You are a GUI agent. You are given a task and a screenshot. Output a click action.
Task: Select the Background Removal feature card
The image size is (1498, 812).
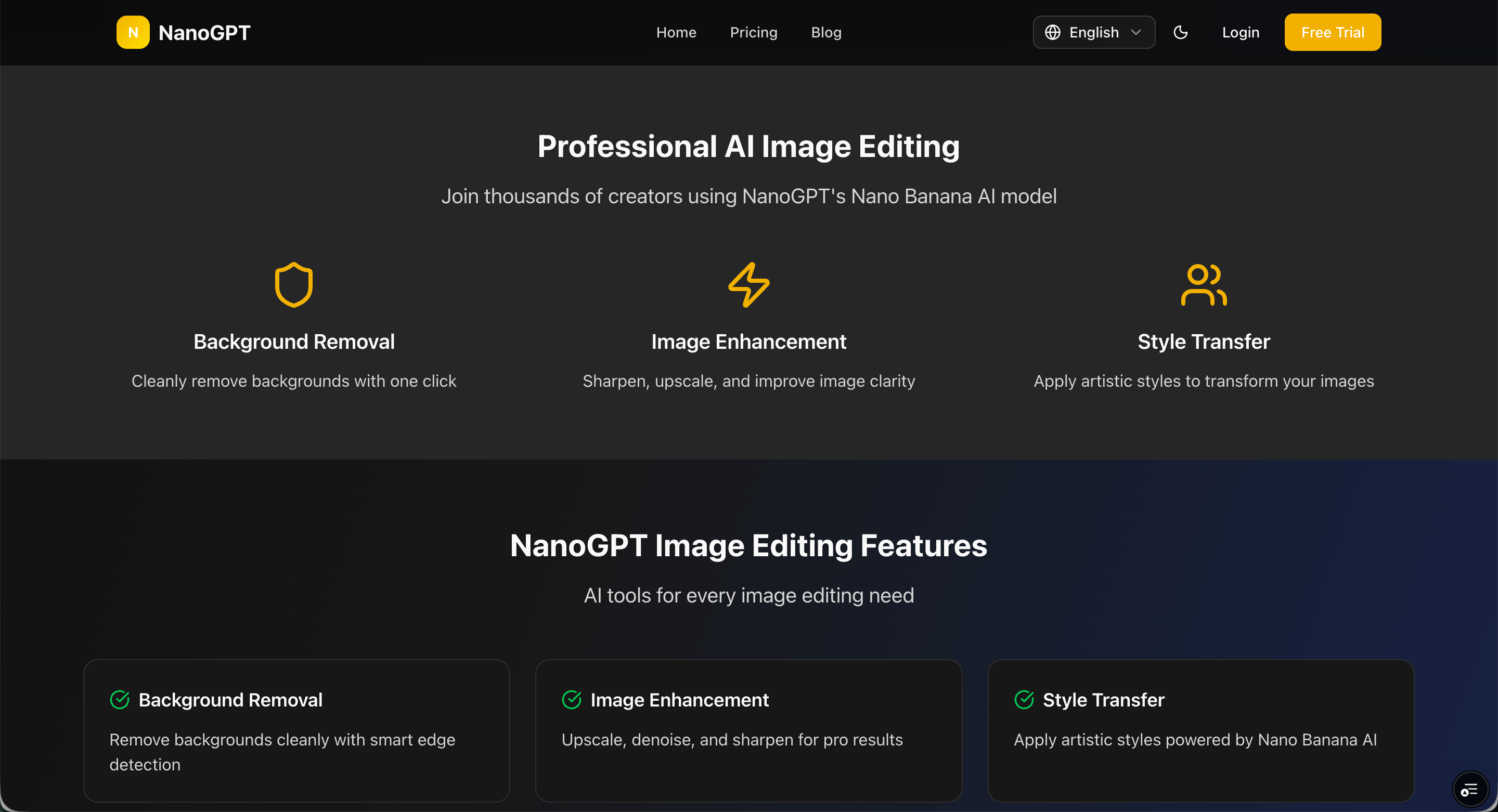point(296,730)
